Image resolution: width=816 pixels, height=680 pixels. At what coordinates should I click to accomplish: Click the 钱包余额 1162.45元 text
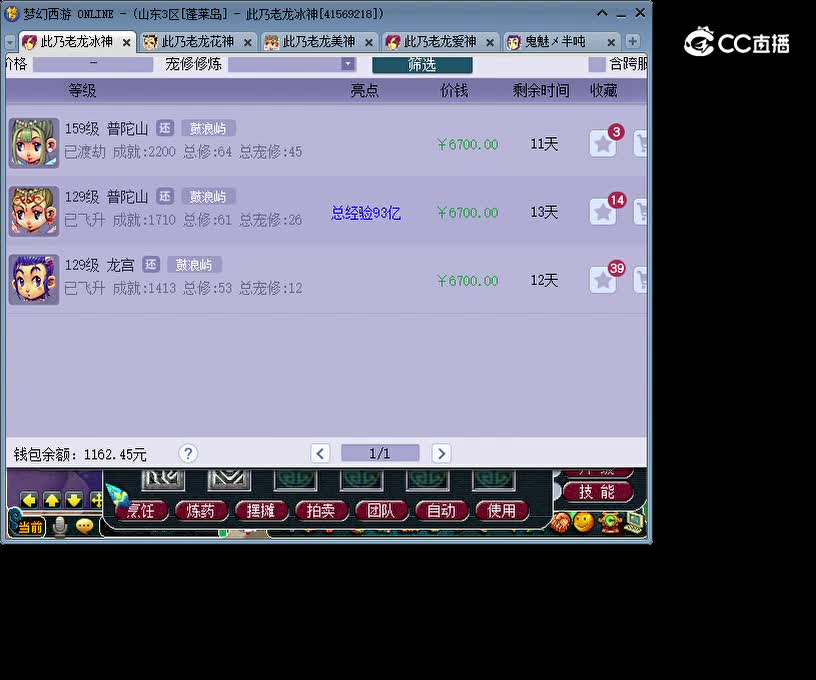point(80,454)
